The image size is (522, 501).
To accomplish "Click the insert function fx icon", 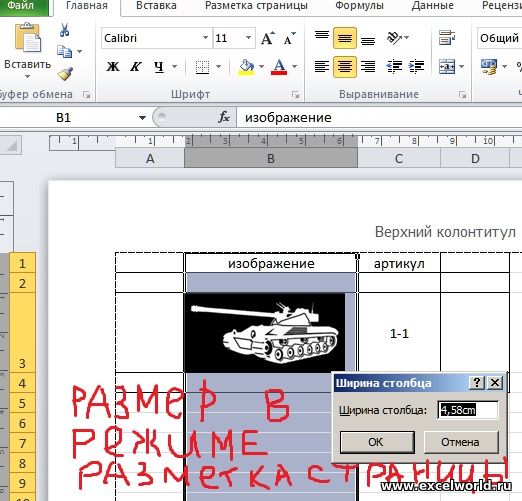I will coord(224,117).
